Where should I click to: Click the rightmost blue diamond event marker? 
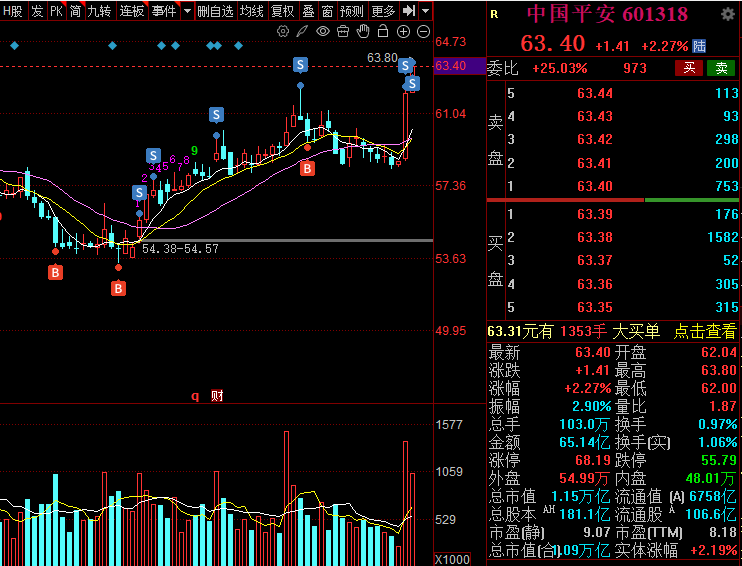(x=238, y=46)
